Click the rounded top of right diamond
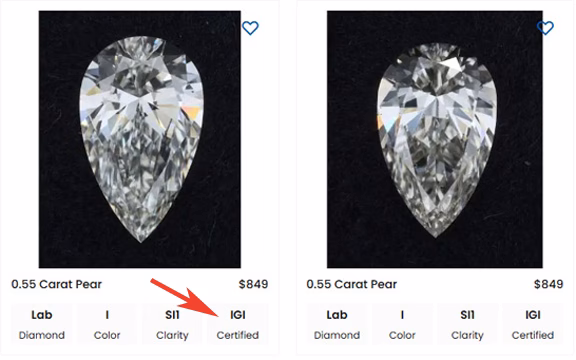Image resolution: width=576 pixels, height=360 pixels. [x=436, y=50]
